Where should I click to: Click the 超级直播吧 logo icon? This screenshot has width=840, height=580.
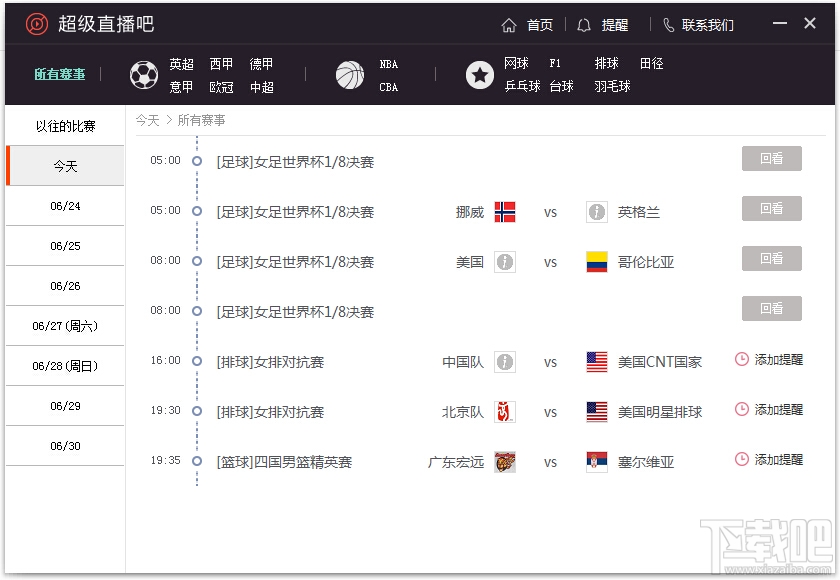[x=37, y=24]
